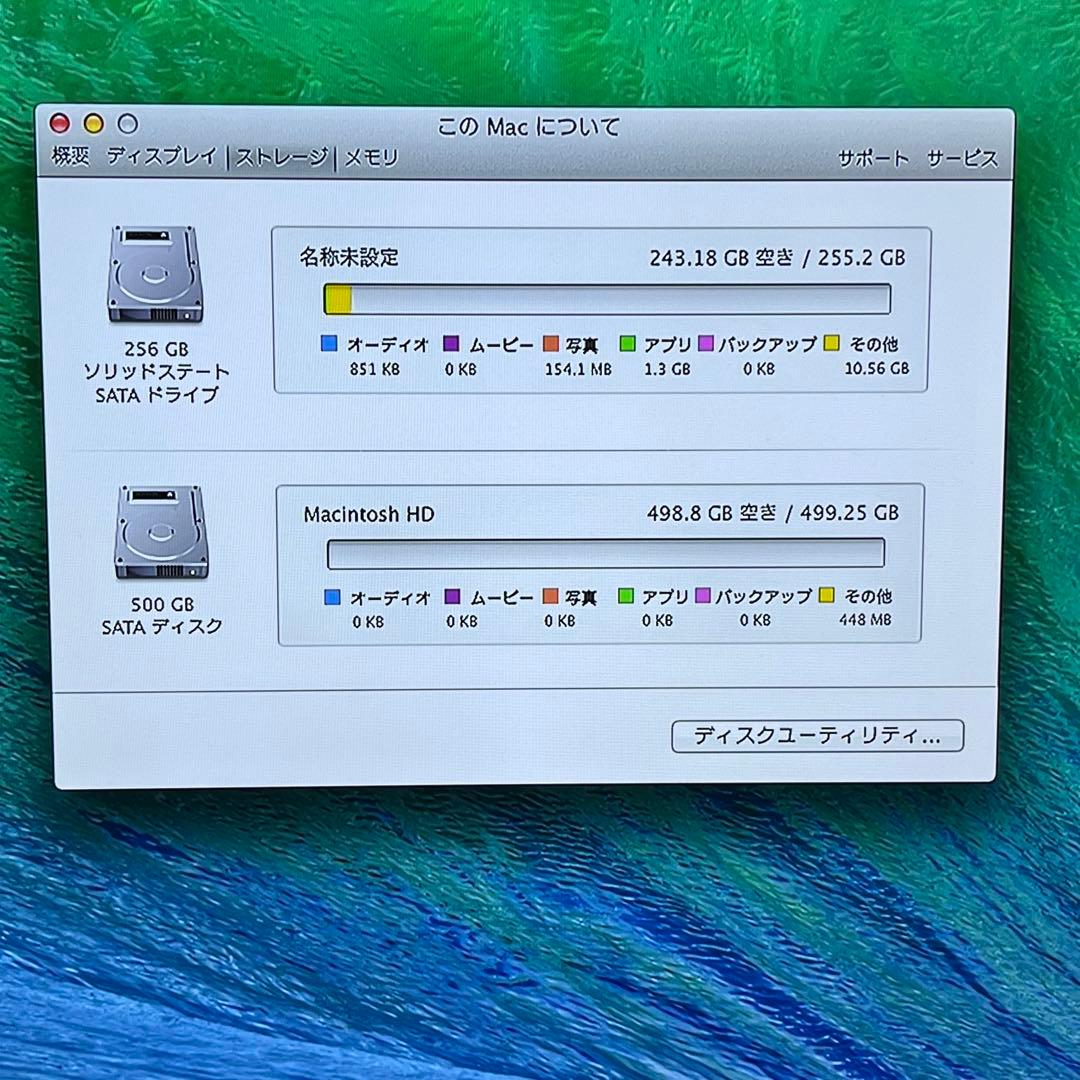Click the Macintosh HD volume name label
Viewport: 1080px width, 1080px height.
[x=368, y=514]
